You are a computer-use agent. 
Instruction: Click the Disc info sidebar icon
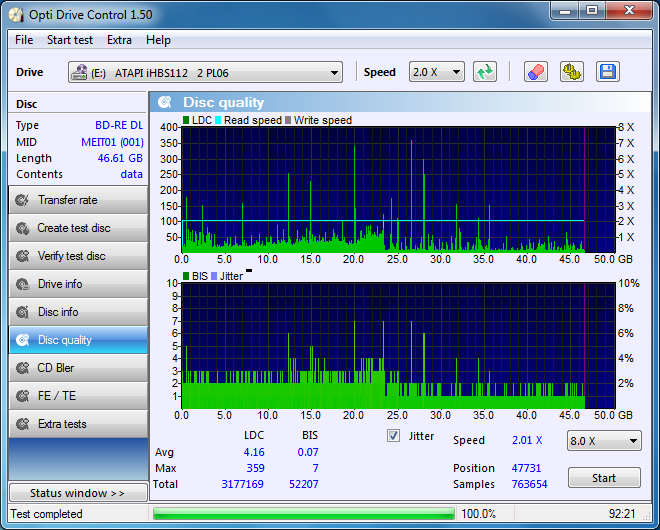pos(22,312)
